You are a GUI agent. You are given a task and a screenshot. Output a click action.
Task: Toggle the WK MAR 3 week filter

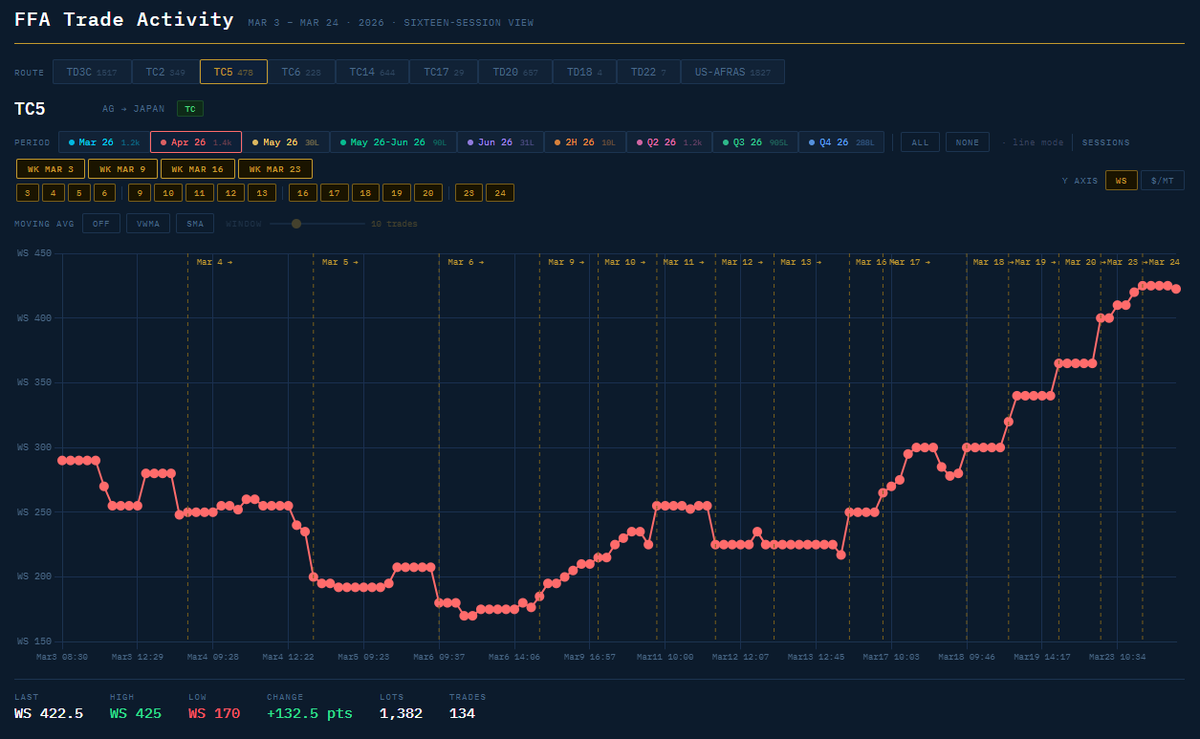click(x=51, y=169)
